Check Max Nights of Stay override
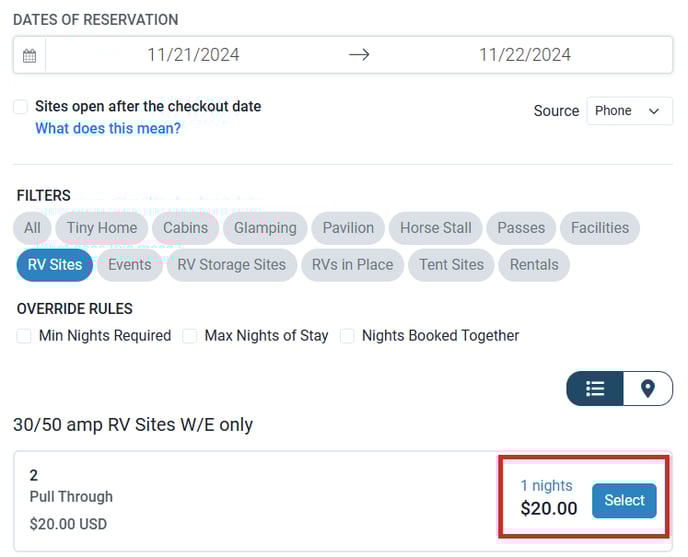Screen dimensions: 688x557 (190, 336)
